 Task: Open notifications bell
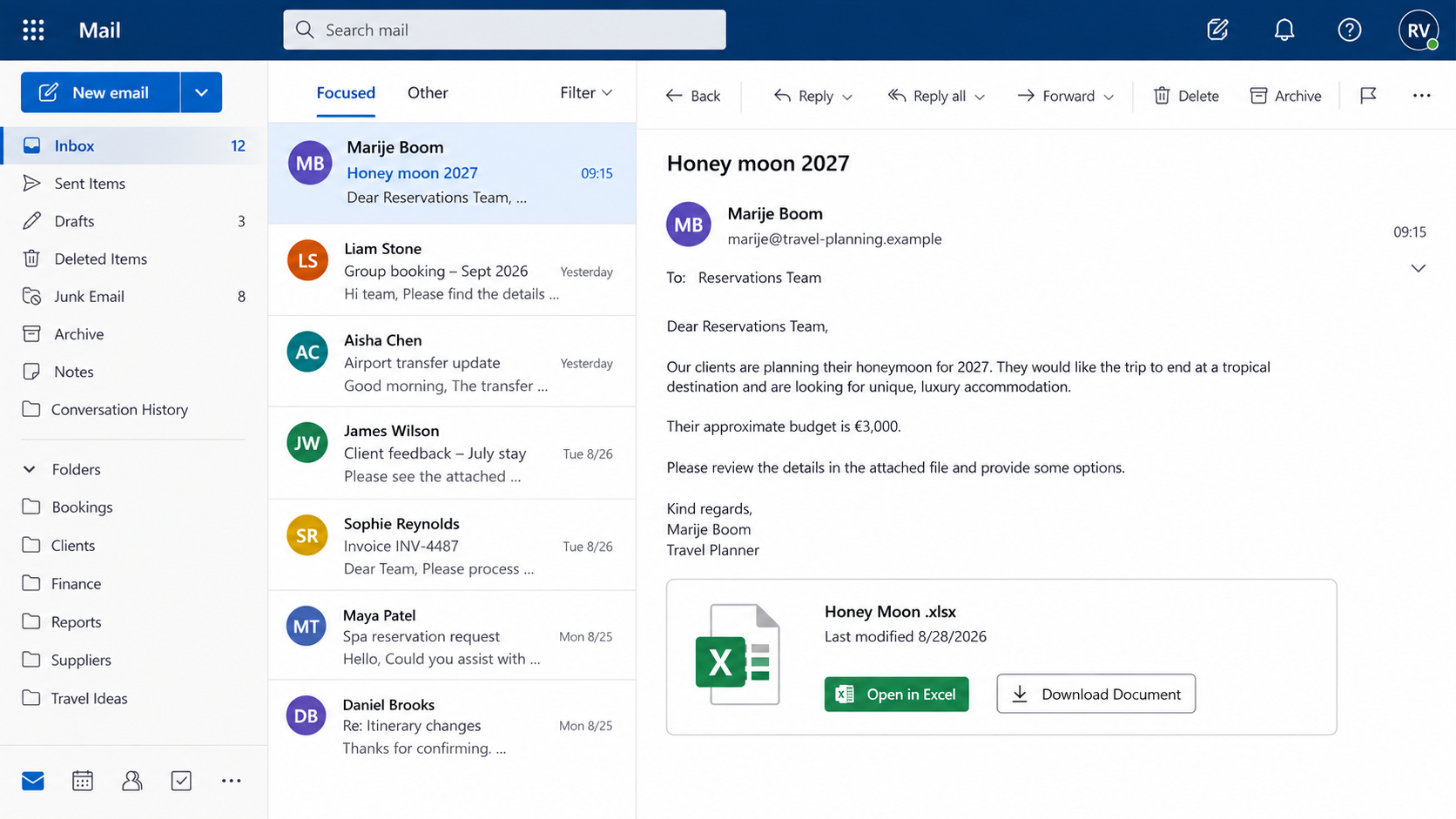1284,30
